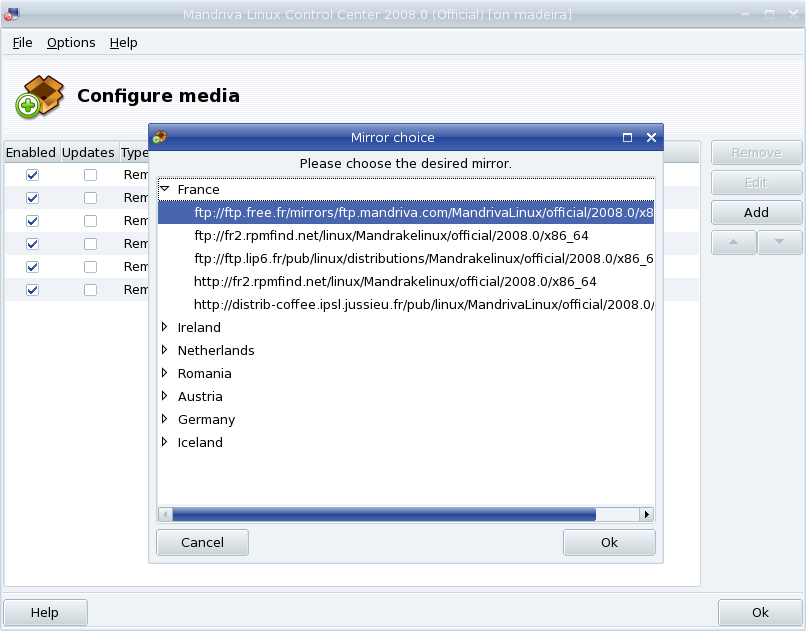Screen dimensions: 806x631
Task: Uncheck Enabled checkbox in sixth media row
Action: tap(32, 290)
